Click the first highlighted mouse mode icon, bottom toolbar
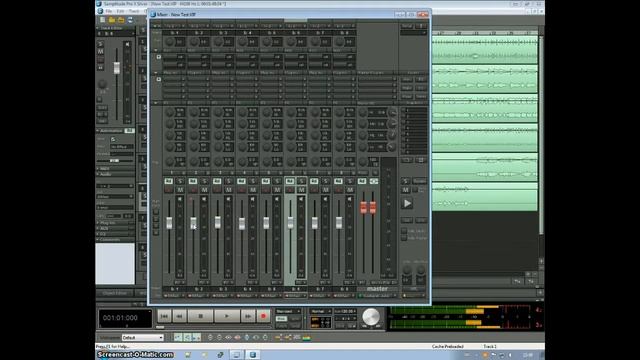The image size is (640, 360). coord(178,338)
